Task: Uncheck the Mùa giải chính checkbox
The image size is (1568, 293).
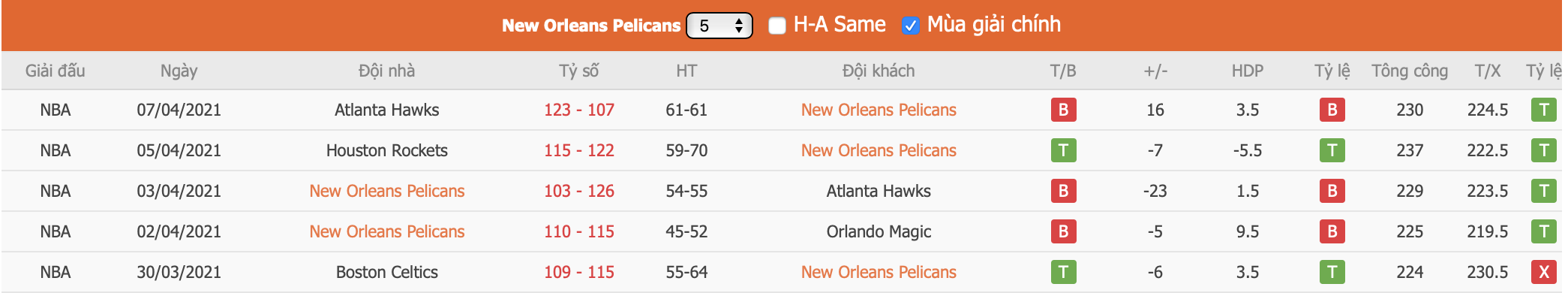Action: [910, 26]
